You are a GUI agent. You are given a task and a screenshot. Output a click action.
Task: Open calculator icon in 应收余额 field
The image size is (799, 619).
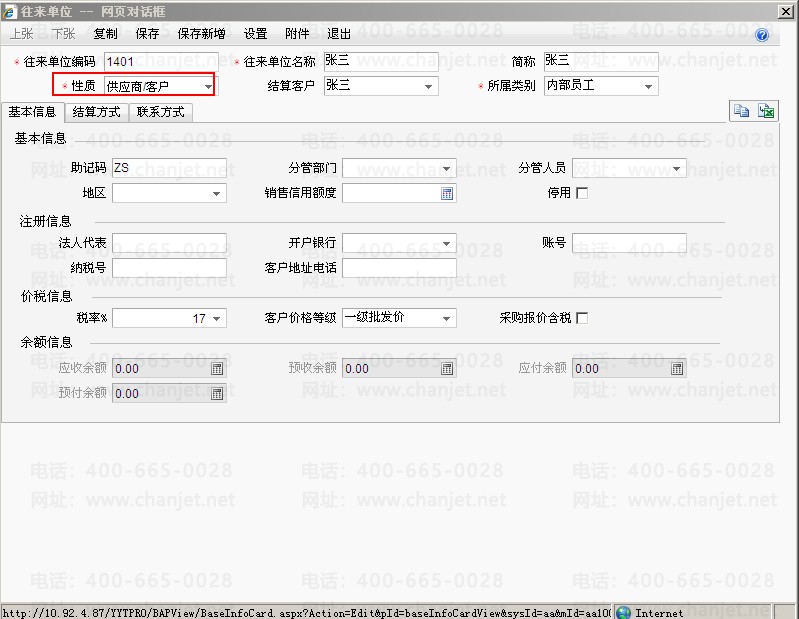[217, 369]
